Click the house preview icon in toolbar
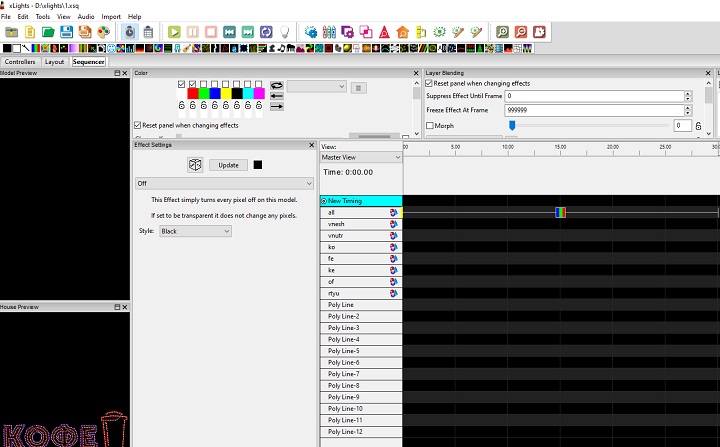The width and height of the screenshot is (720, 447). point(402,32)
